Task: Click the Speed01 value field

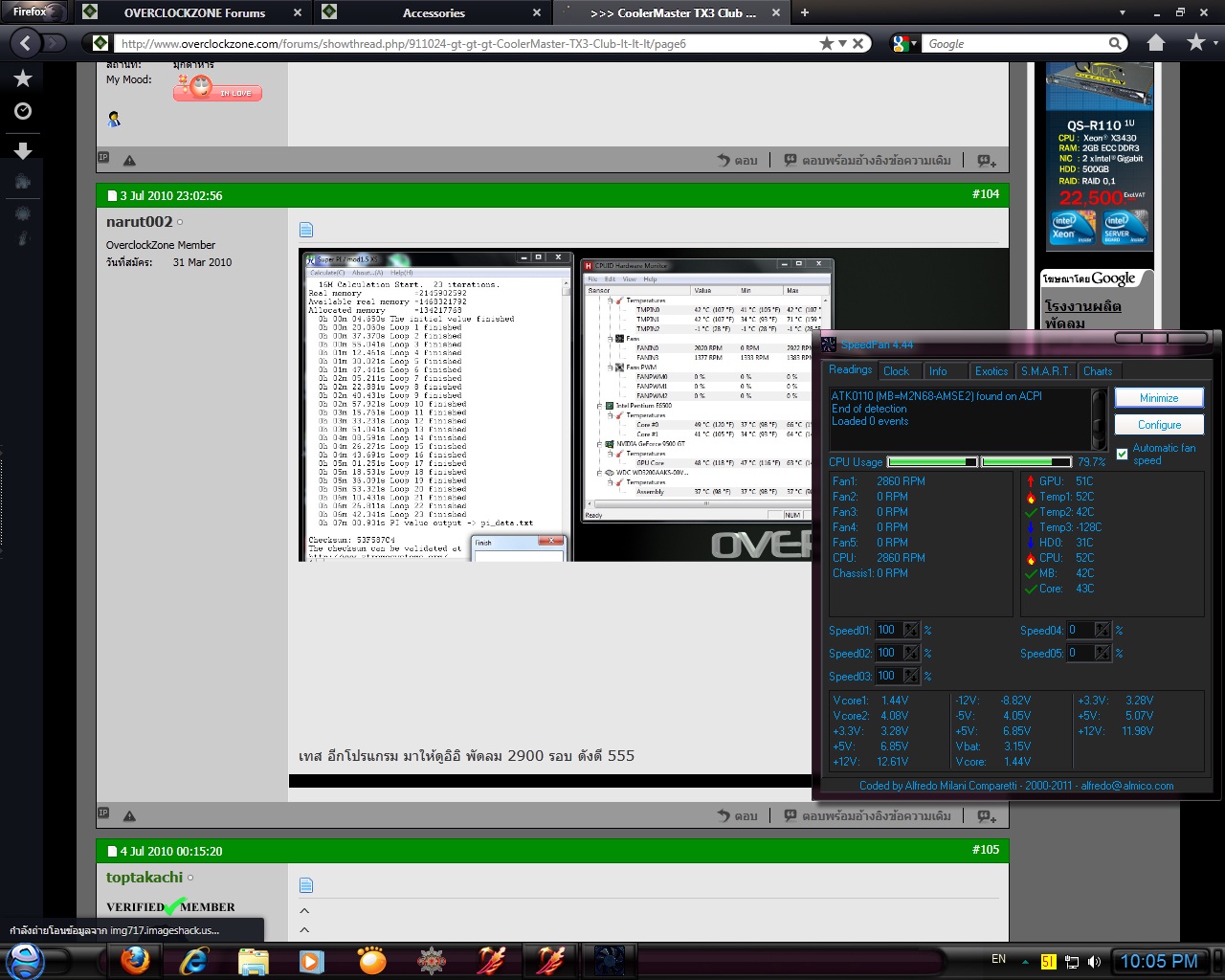Action: pos(888,630)
